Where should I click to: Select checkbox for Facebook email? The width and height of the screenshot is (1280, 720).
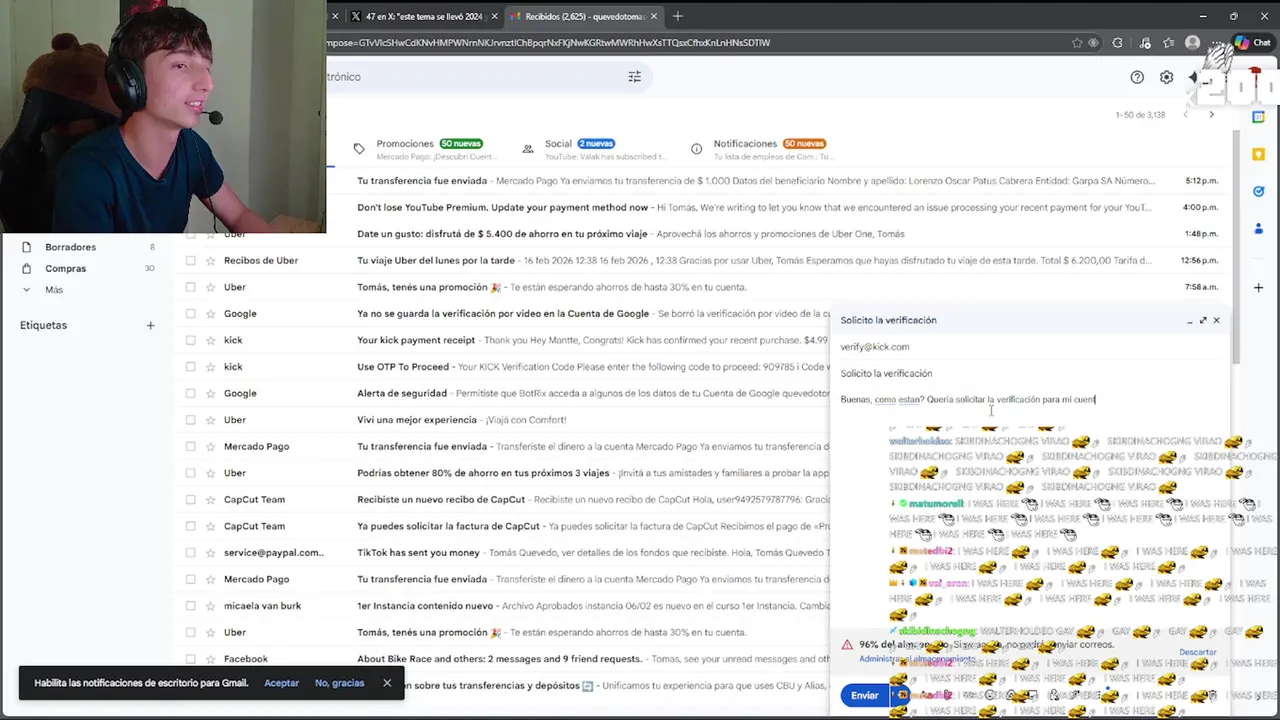[190, 659]
